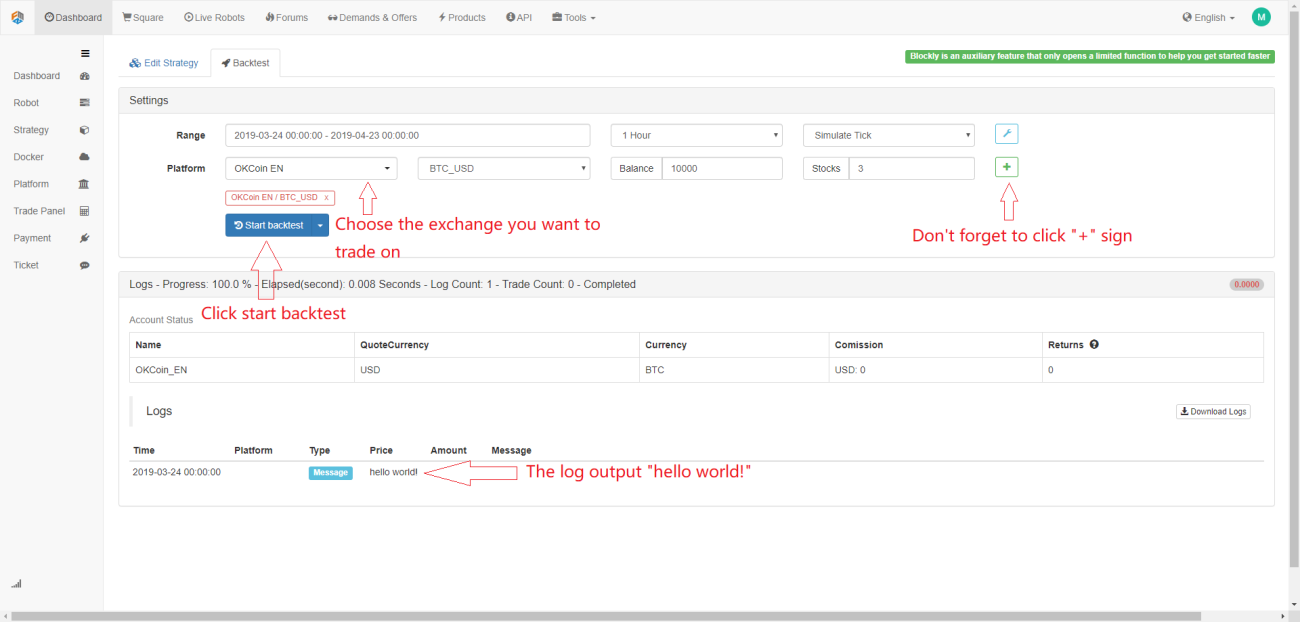Screen dimensions: 1300x622
Task: Open Robot in the sidebar
Action: pos(26,103)
